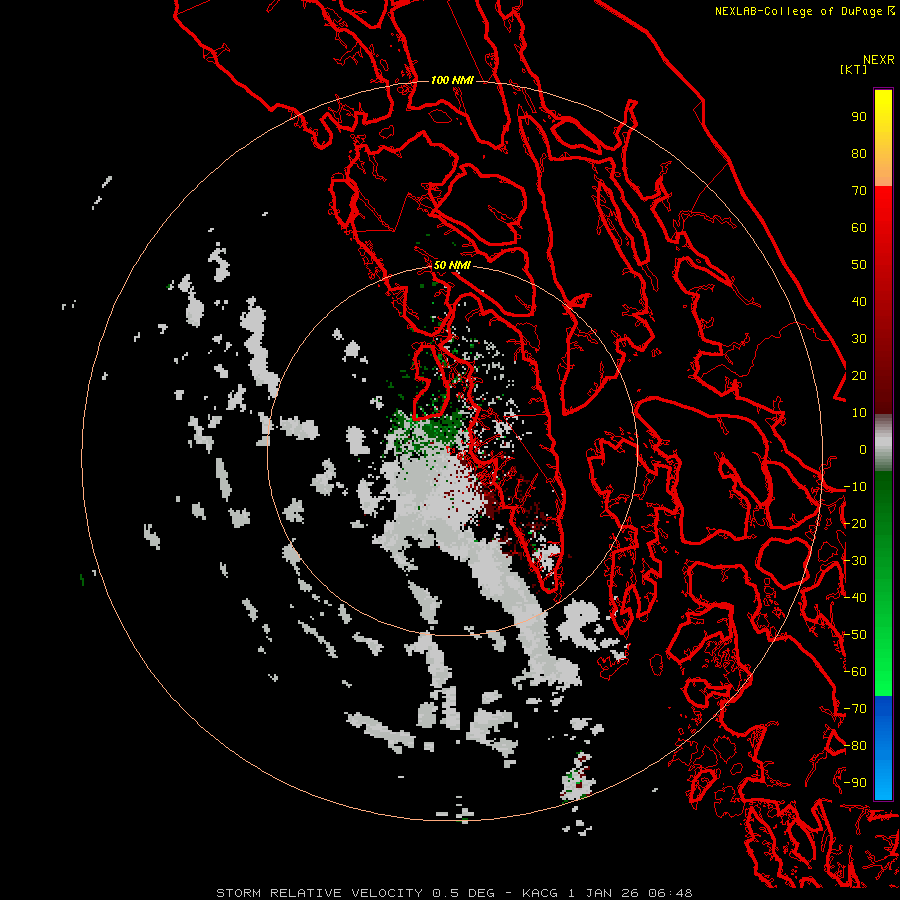The image size is (900, 900).
Task: Click the 30 value on velocity scale
Action: tap(859, 339)
